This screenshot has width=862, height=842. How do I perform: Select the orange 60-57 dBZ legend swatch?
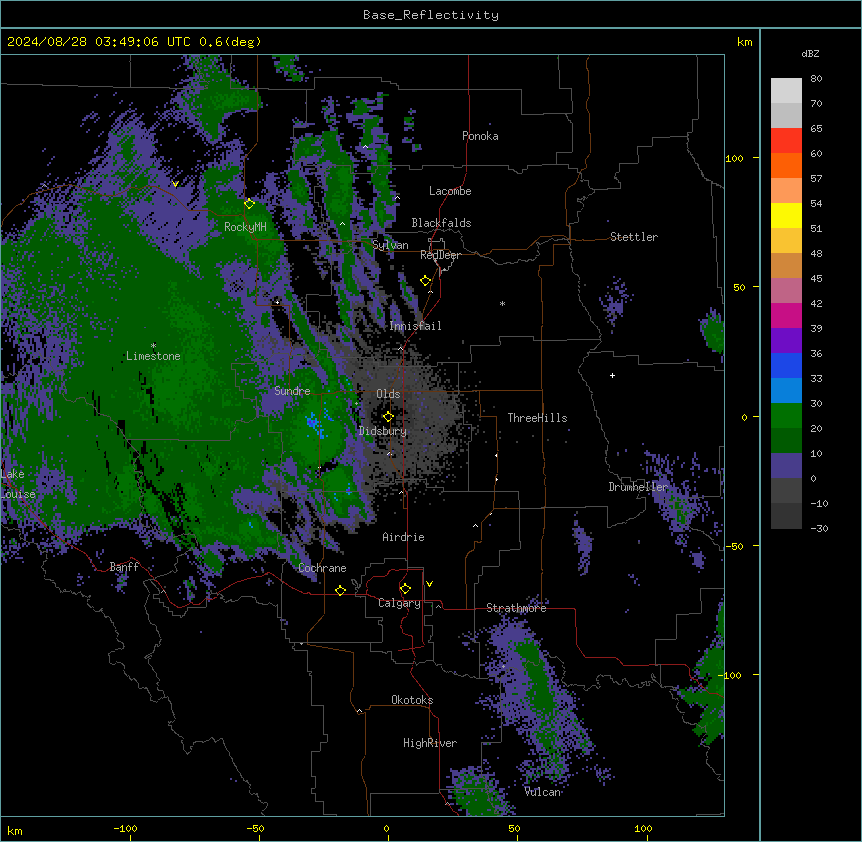[x=786, y=165]
